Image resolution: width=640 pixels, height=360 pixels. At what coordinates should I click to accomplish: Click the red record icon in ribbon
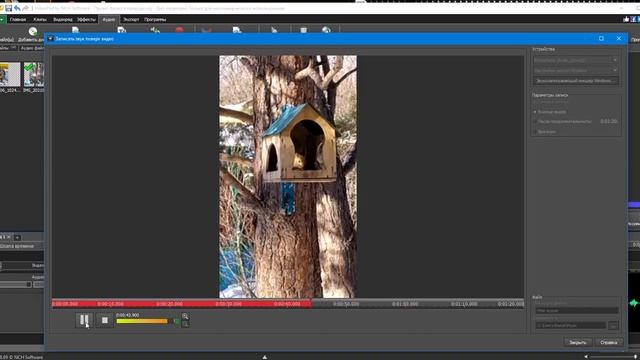click(179, 30)
